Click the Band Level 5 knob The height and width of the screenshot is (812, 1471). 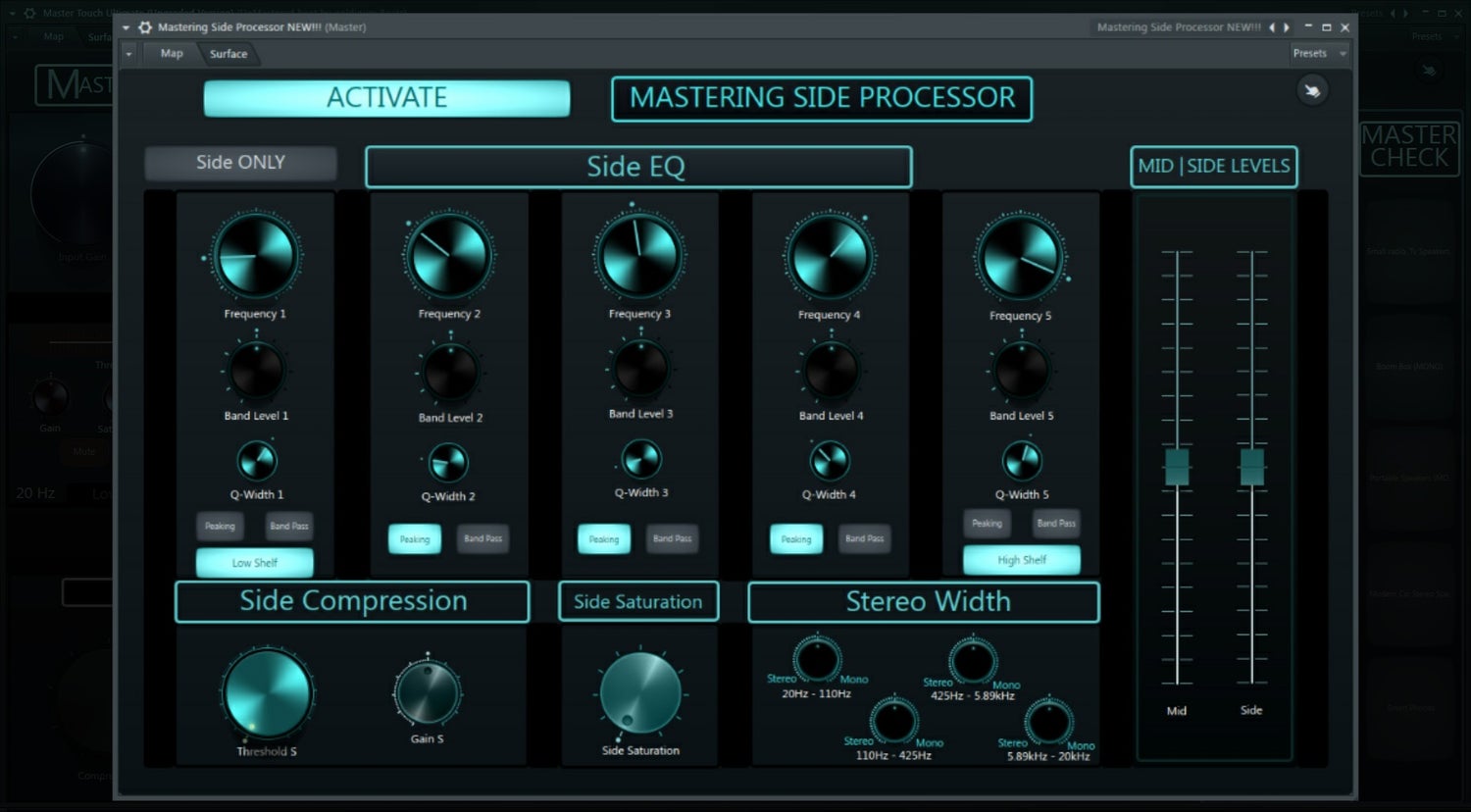pyautogui.click(x=1021, y=371)
